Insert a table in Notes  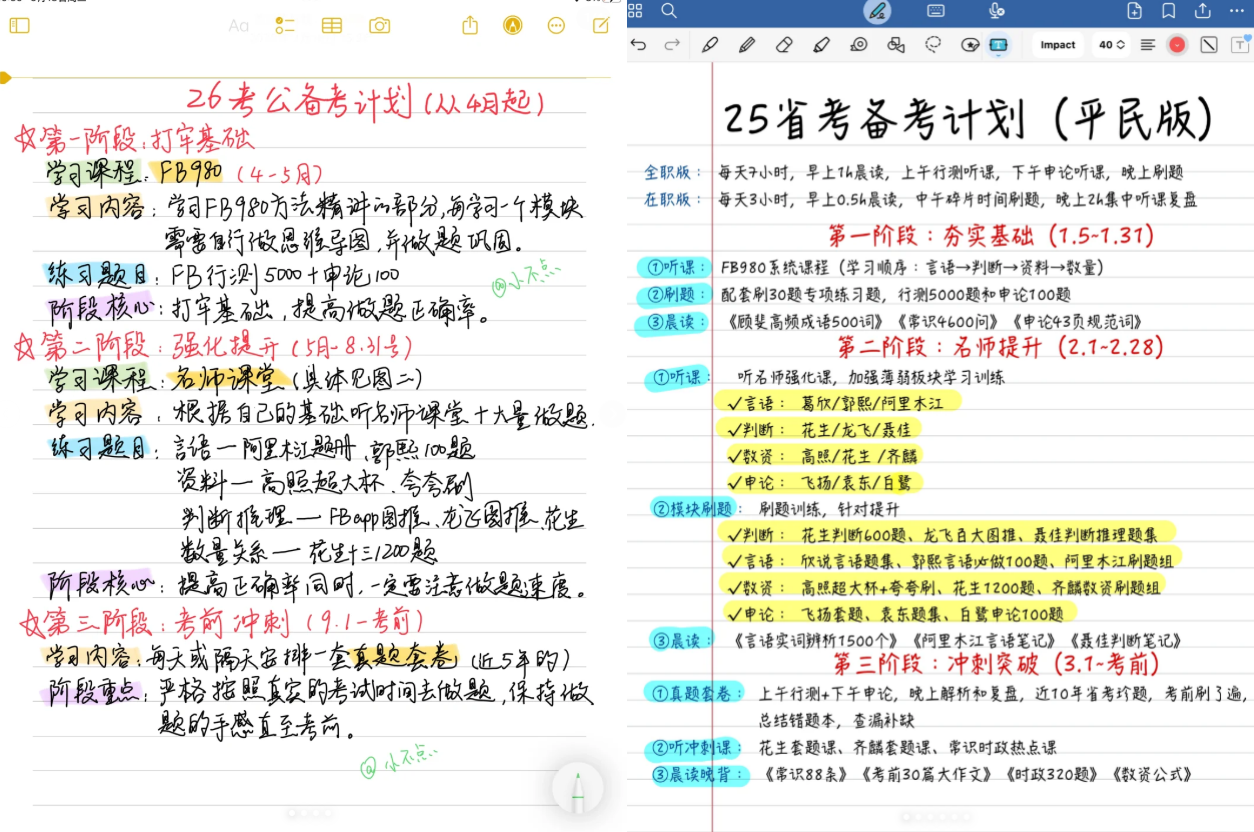coord(331,26)
